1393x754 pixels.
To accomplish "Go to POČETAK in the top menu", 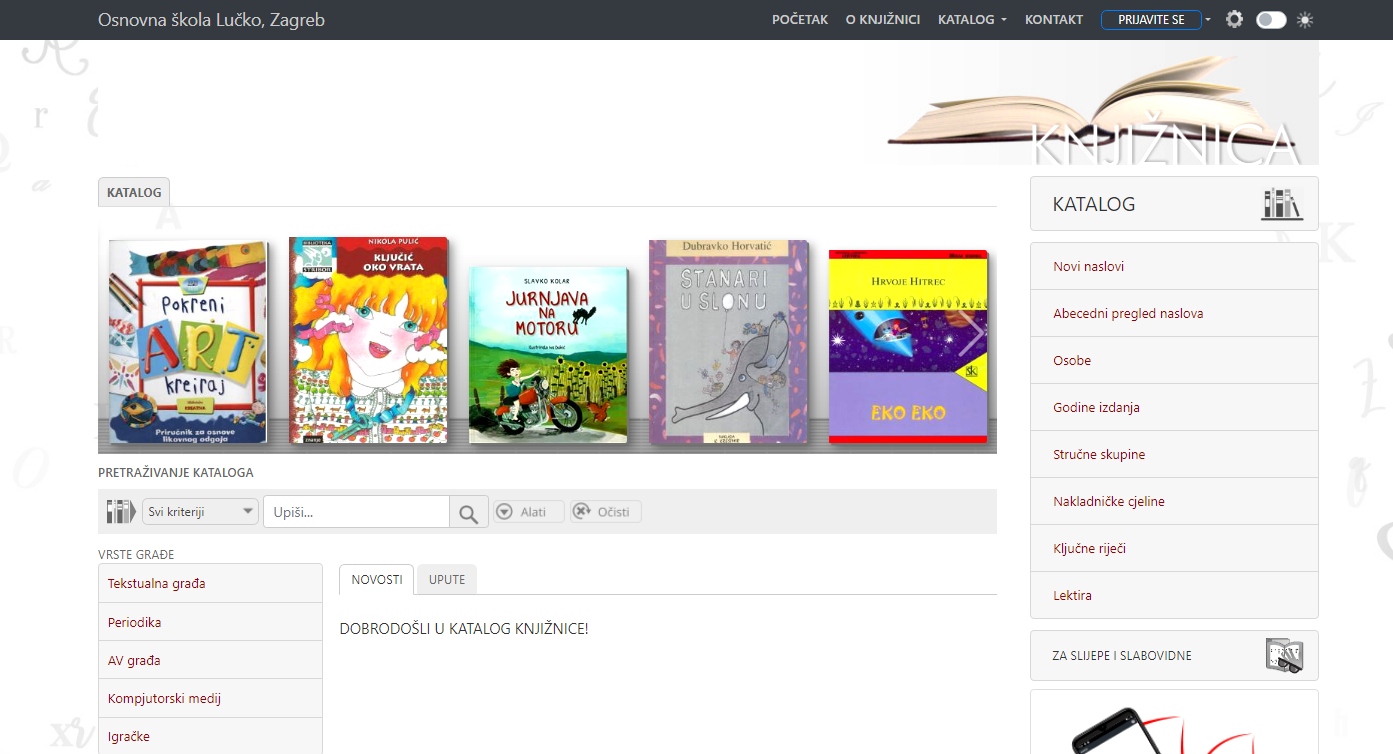I will (x=800, y=19).
